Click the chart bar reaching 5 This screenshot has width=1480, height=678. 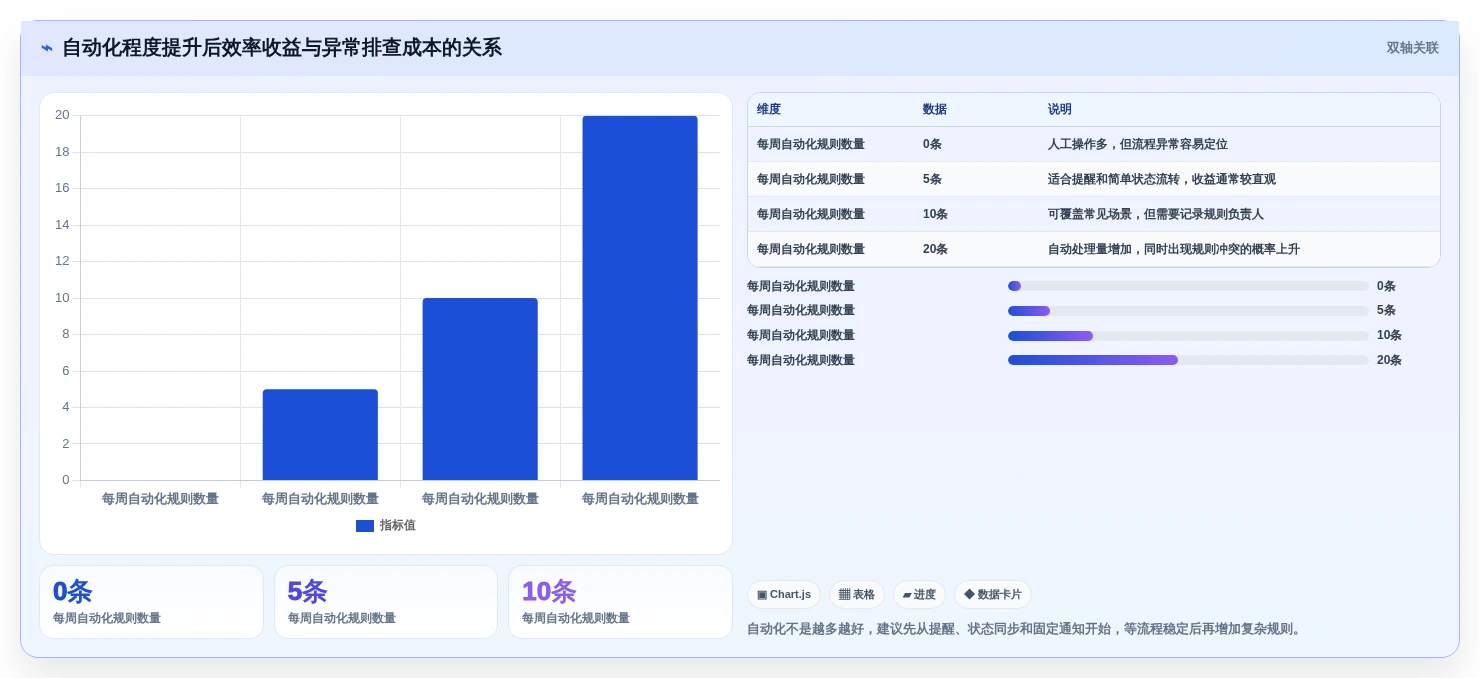320,435
